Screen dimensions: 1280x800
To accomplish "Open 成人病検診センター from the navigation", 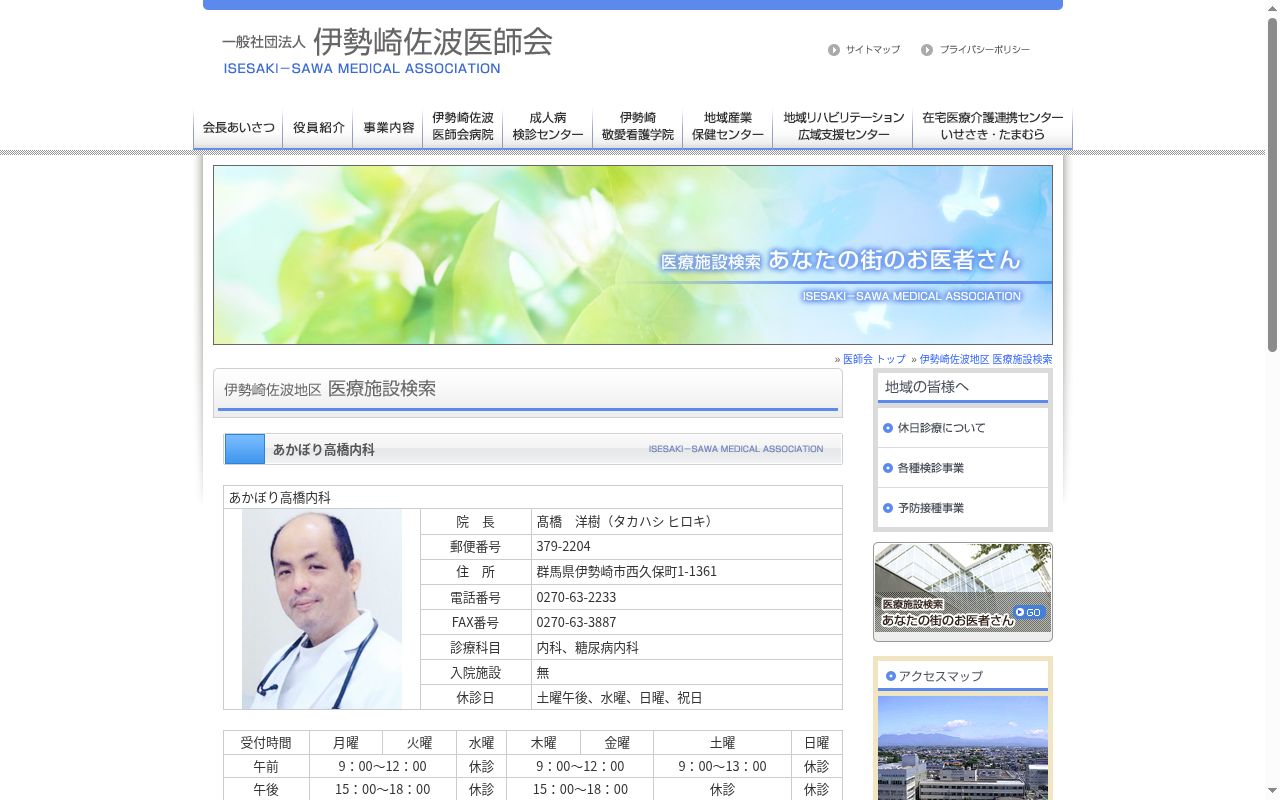I will 548,127.
